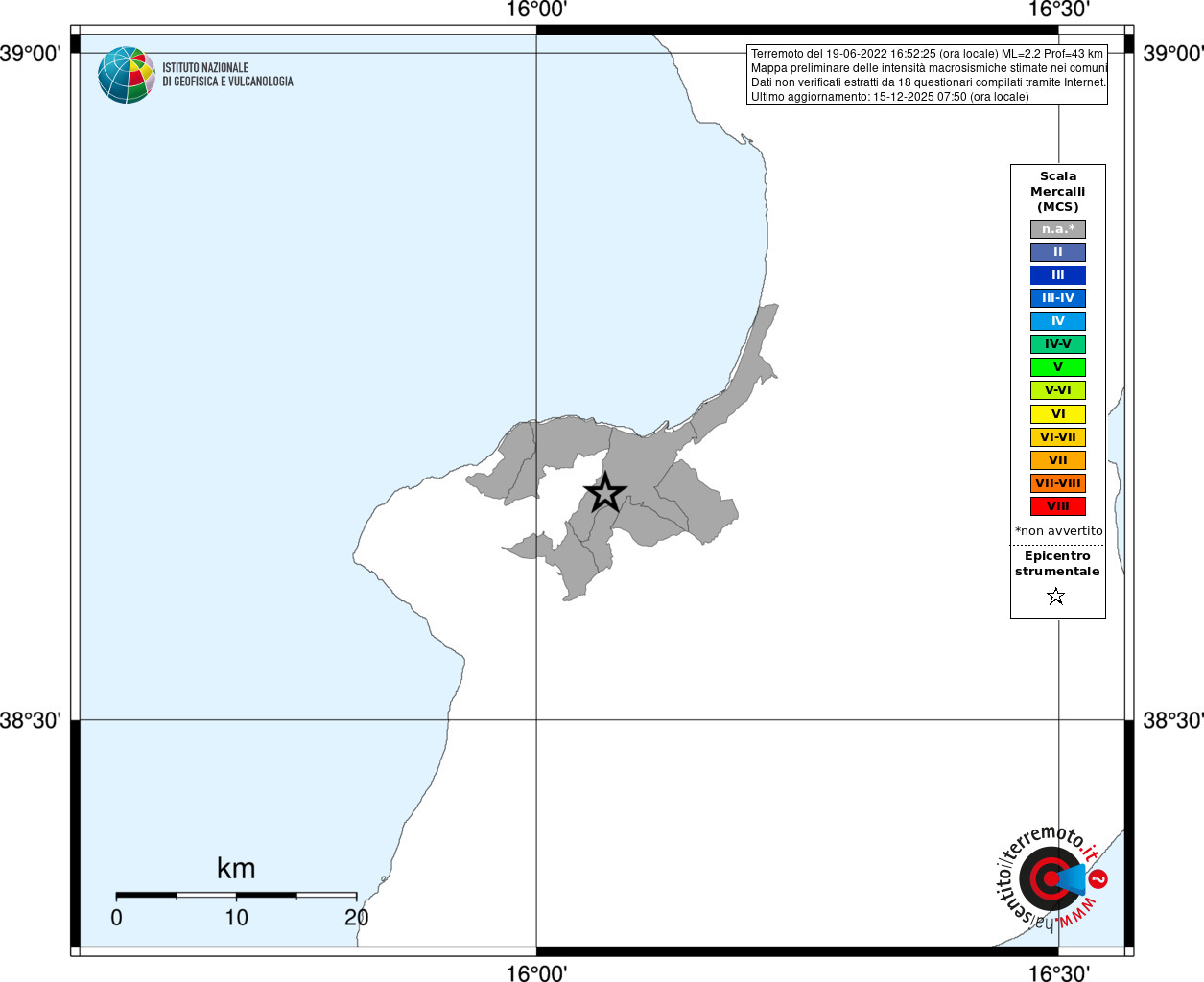Click the hai sentito il terremoto logo
This screenshot has height=982, width=1204.
click(1052, 877)
